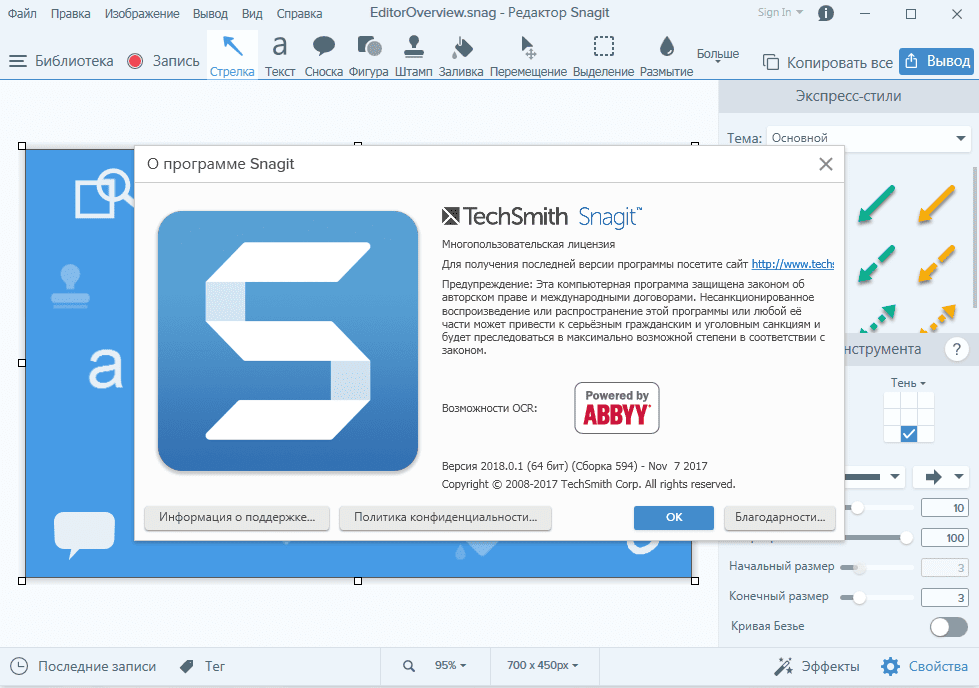979x688 pixels.
Task: Open the Тема Основной dropdown
Action: coord(868,138)
